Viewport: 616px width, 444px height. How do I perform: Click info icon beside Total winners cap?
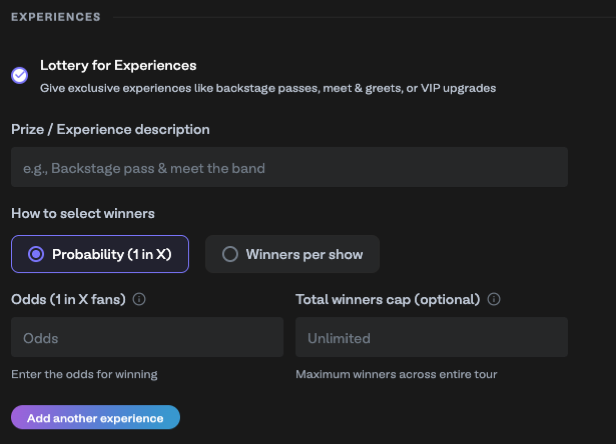pyautogui.click(x=494, y=299)
